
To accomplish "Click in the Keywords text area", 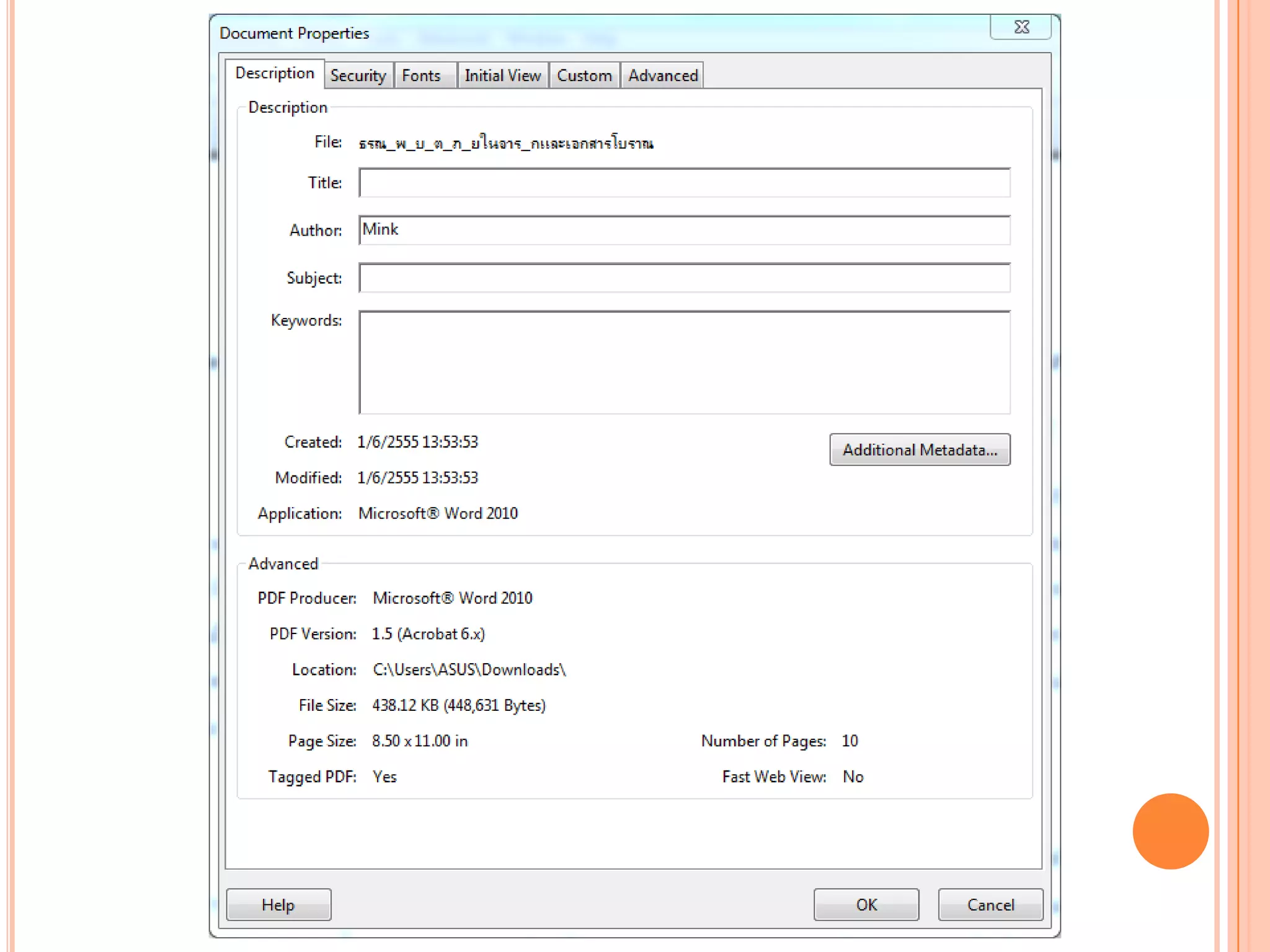I will coord(684,362).
